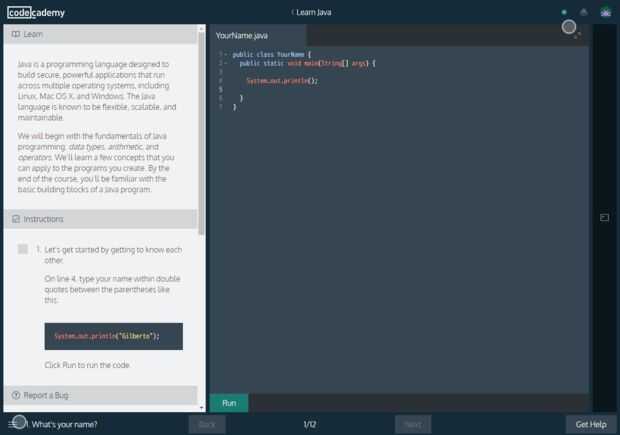Fold the line 2 main method block
This screenshot has height=435, width=620.
click(226, 63)
